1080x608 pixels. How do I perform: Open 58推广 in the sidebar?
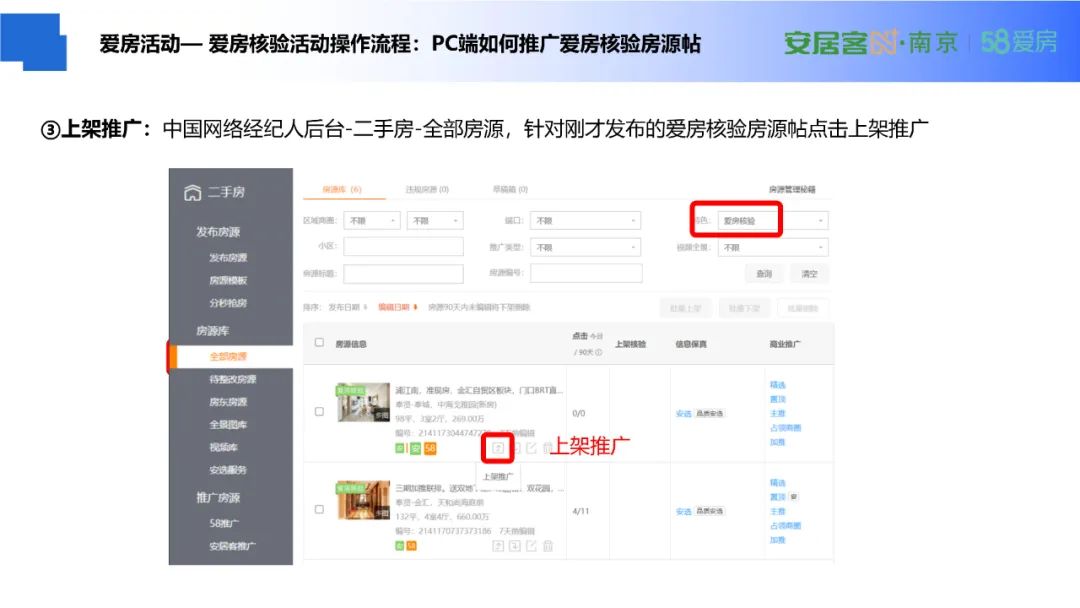224,523
